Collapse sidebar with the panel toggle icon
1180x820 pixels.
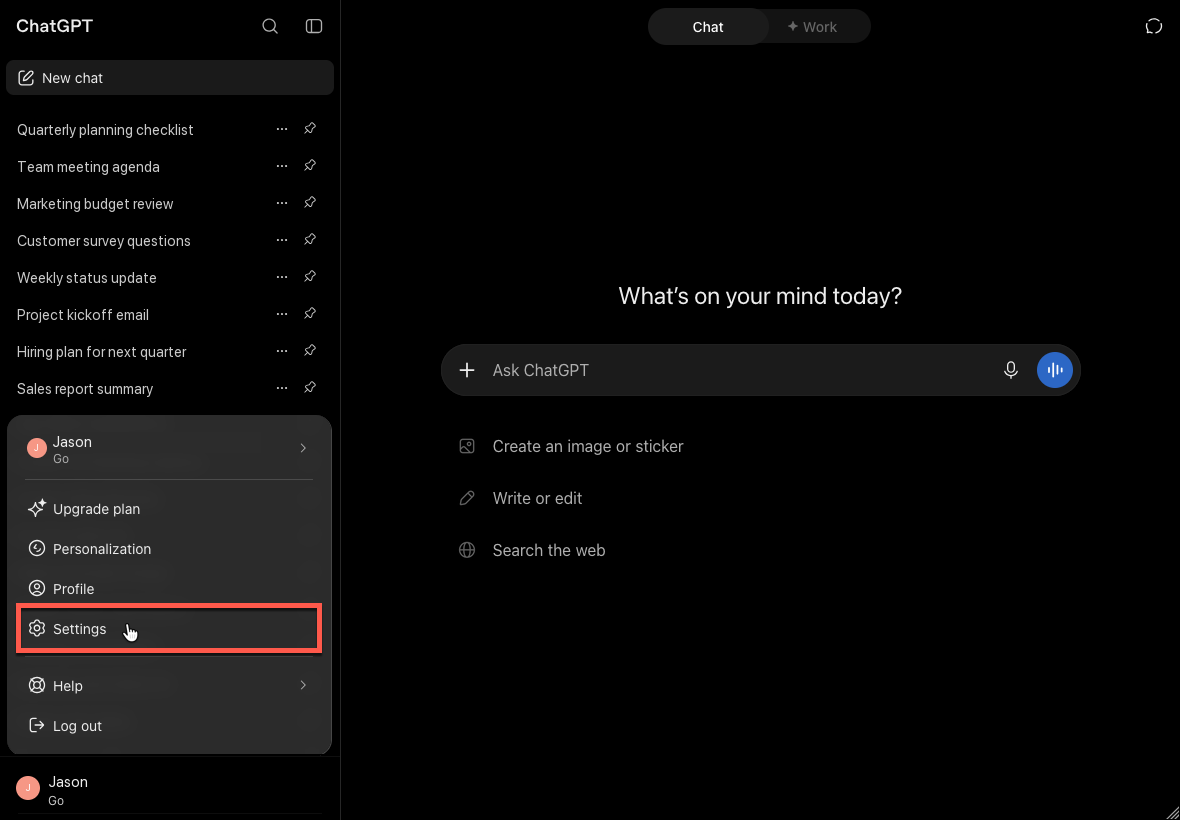tap(314, 26)
